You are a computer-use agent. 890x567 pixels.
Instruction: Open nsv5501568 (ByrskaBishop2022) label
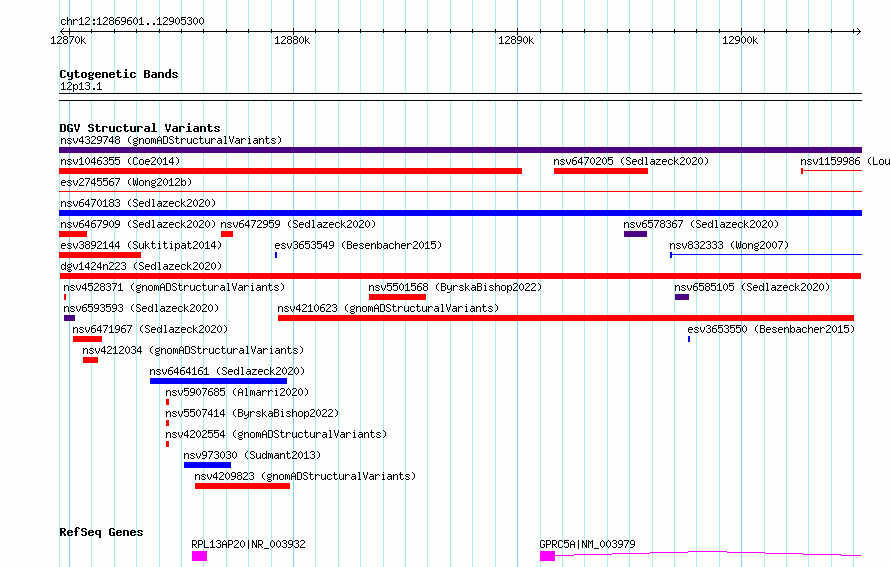tap(455, 287)
